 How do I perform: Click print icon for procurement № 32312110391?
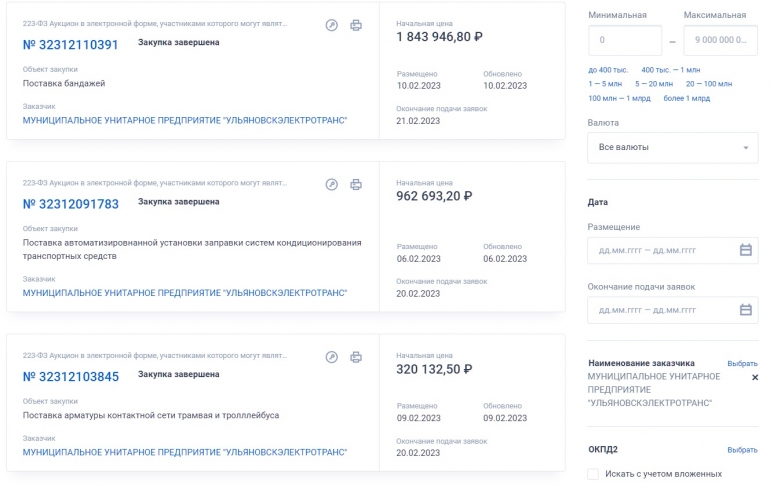click(x=356, y=25)
